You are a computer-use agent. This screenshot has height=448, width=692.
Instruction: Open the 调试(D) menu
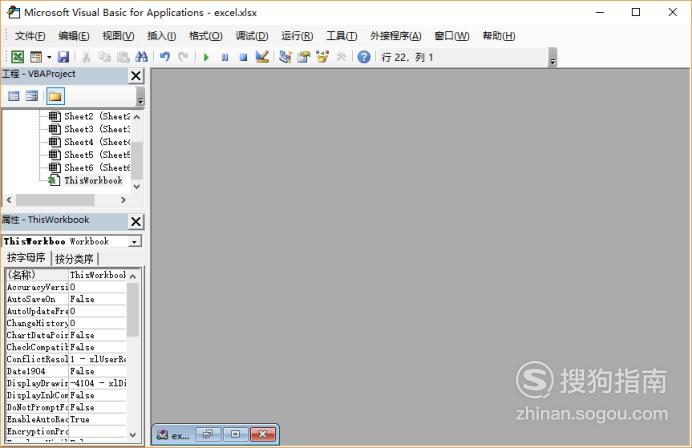[252, 36]
